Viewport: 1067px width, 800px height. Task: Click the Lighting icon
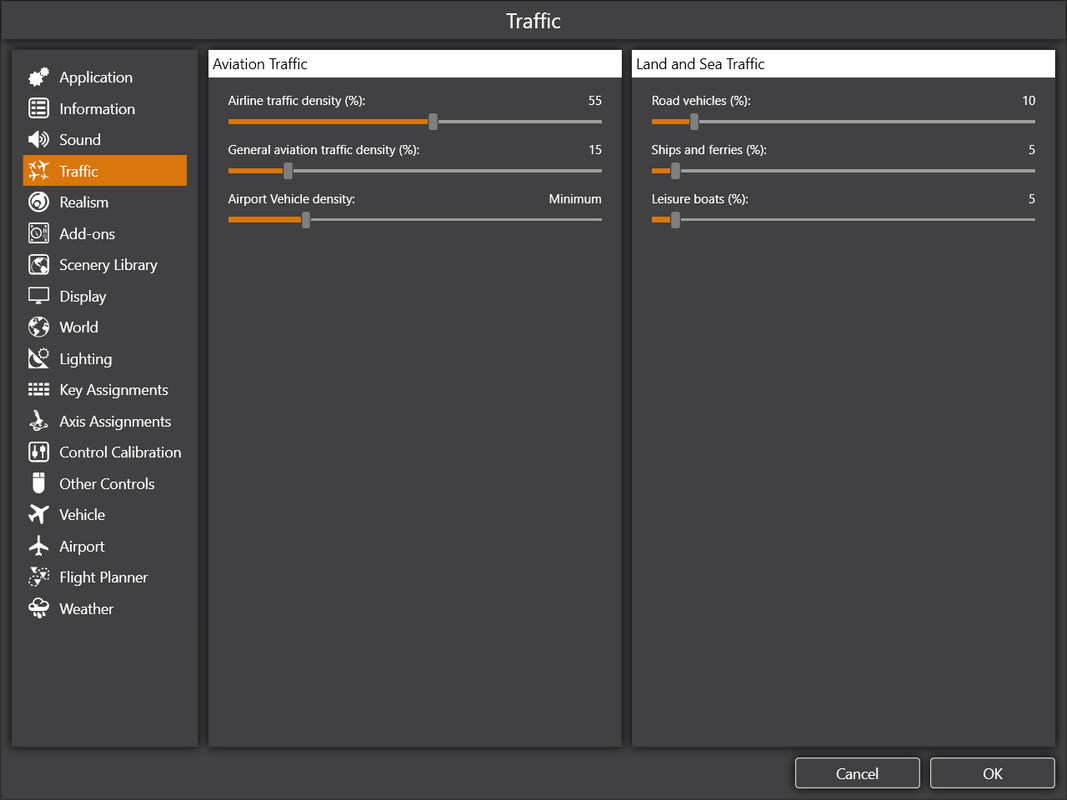coord(39,359)
